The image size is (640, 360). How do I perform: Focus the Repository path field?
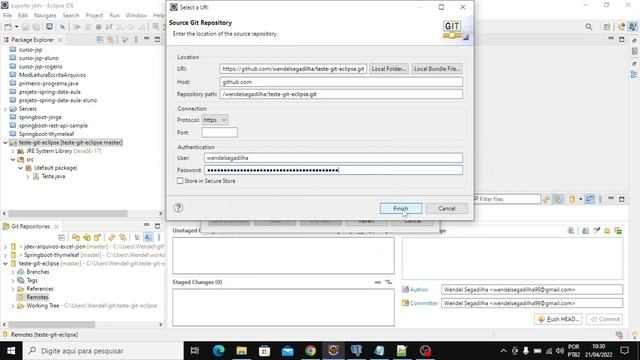pos(341,94)
